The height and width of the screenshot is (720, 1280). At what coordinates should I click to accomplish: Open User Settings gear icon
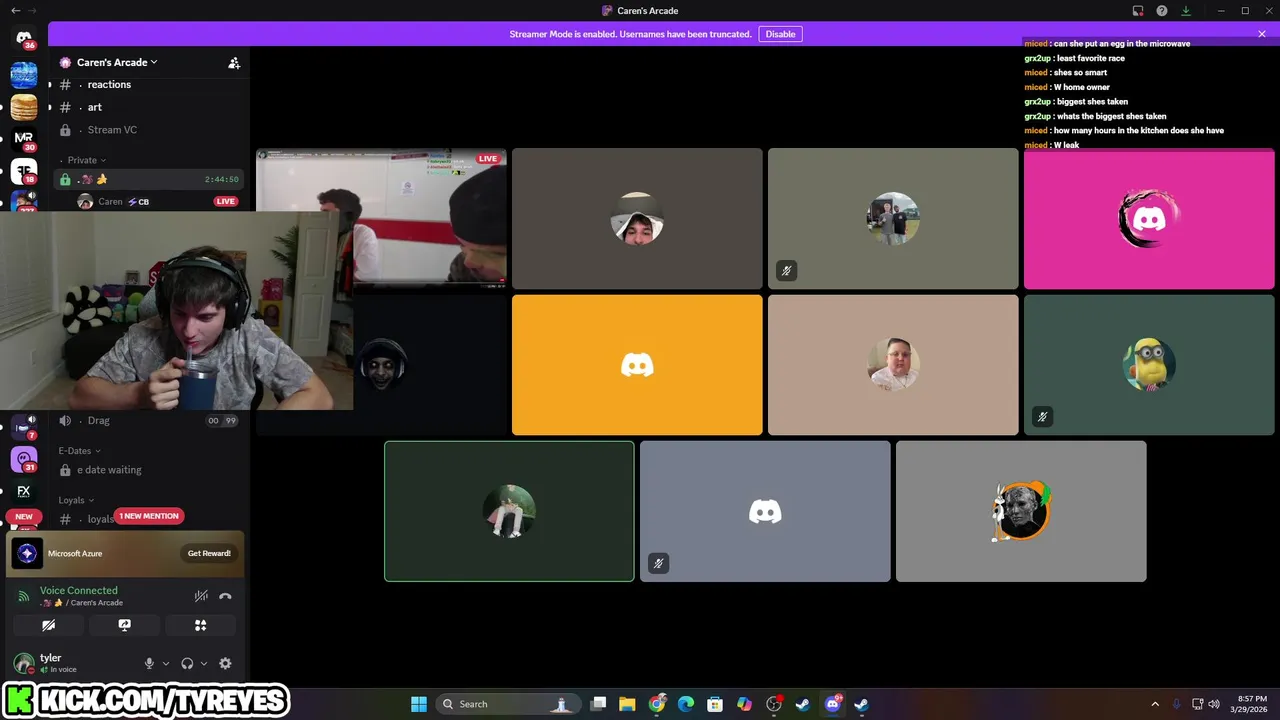point(225,663)
